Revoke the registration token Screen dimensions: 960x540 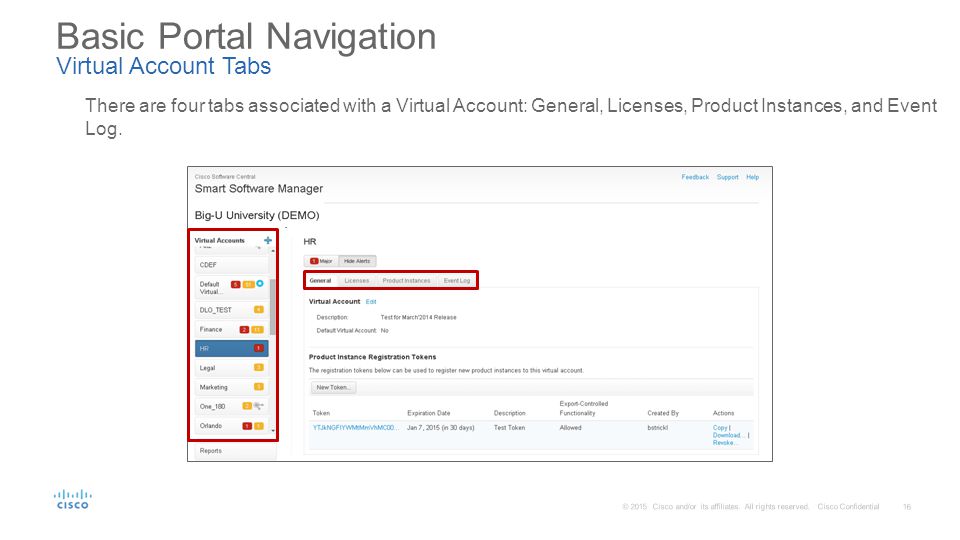coord(724,443)
